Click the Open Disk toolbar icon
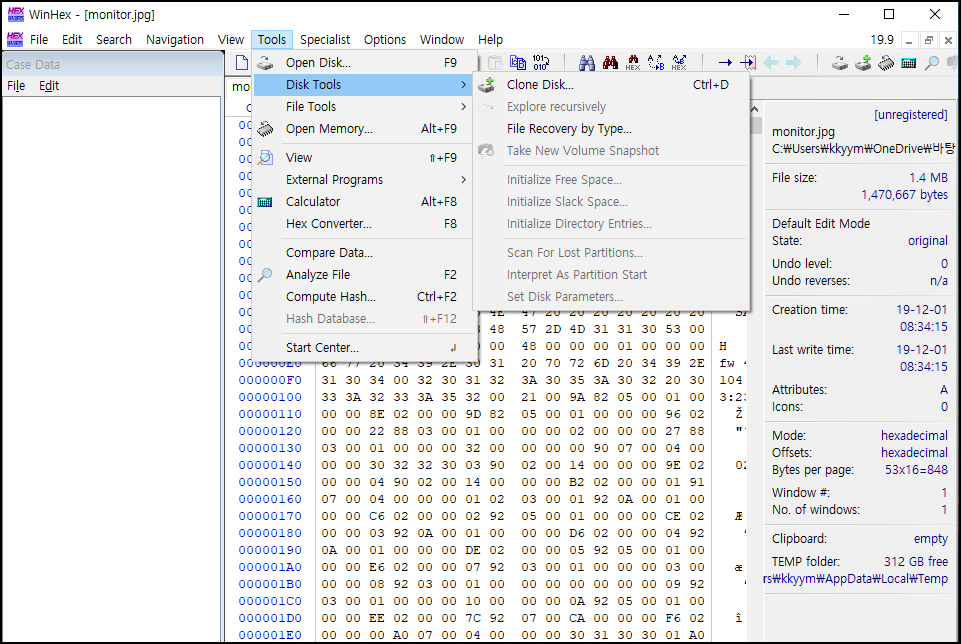 pos(840,63)
